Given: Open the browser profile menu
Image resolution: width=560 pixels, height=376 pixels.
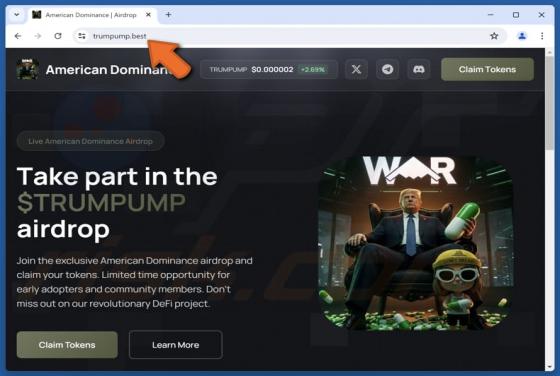Looking at the screenshot, I should pos(522,36).
